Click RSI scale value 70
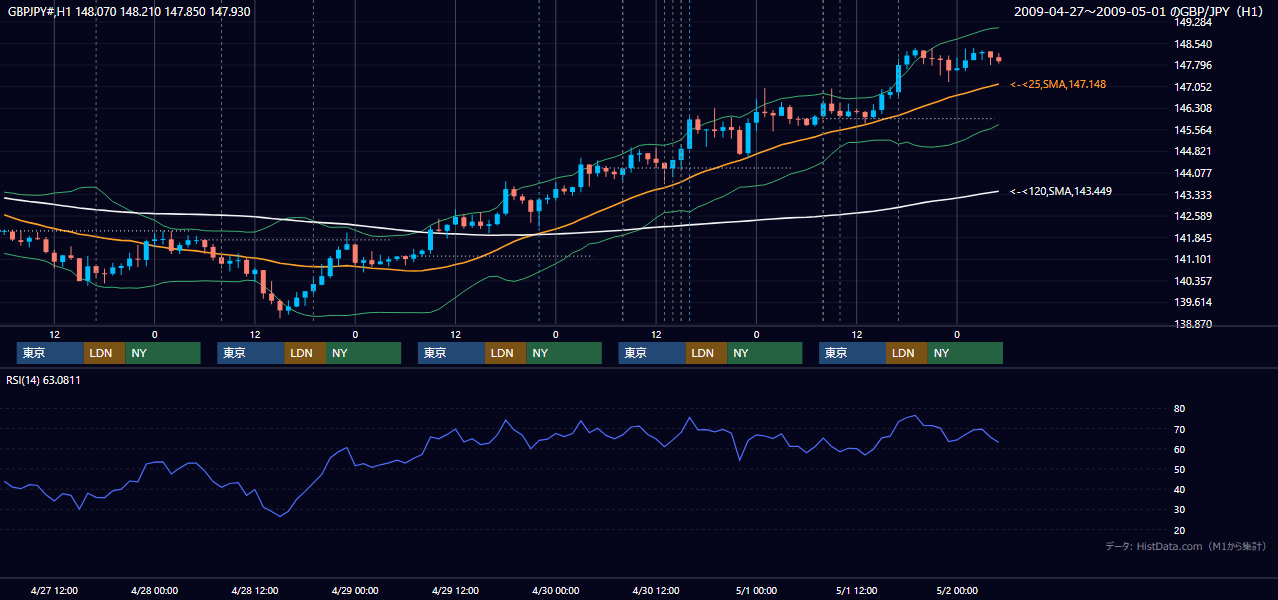1278x600 pixels. tap(1180, 429)
